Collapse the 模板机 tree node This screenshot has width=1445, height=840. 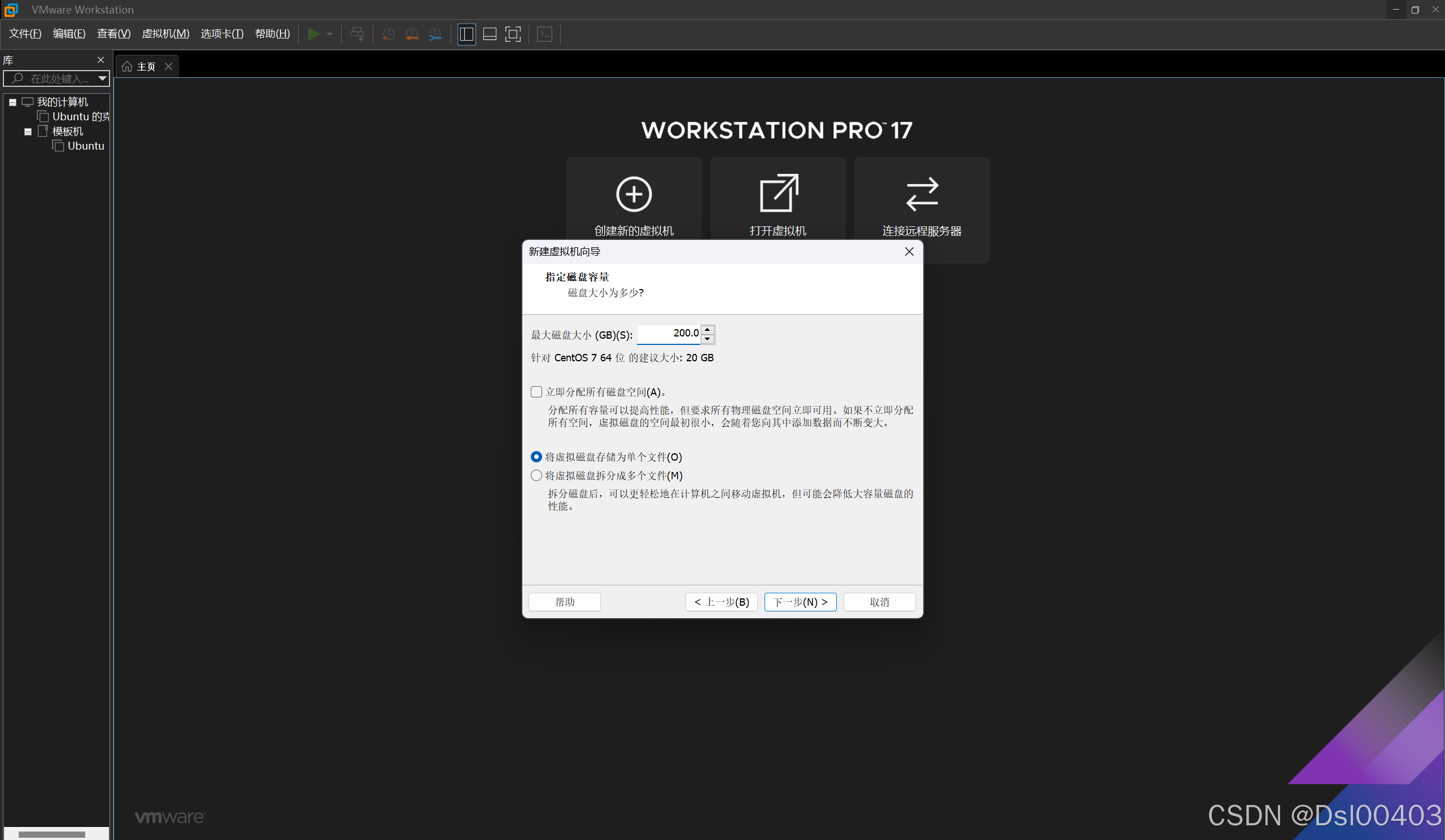tap(28, 132)
